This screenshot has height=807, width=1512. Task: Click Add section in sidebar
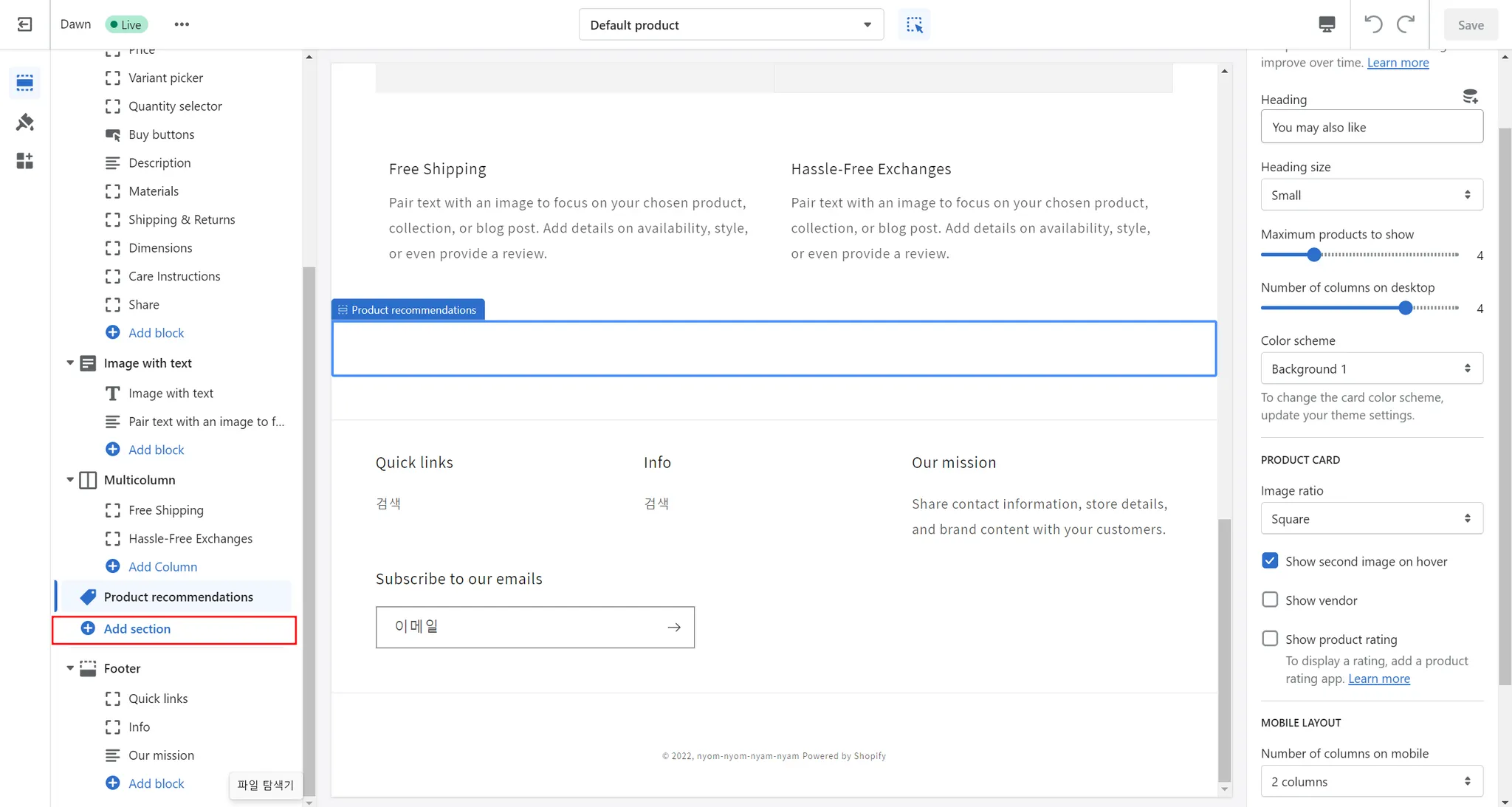(x=137, y=629)
